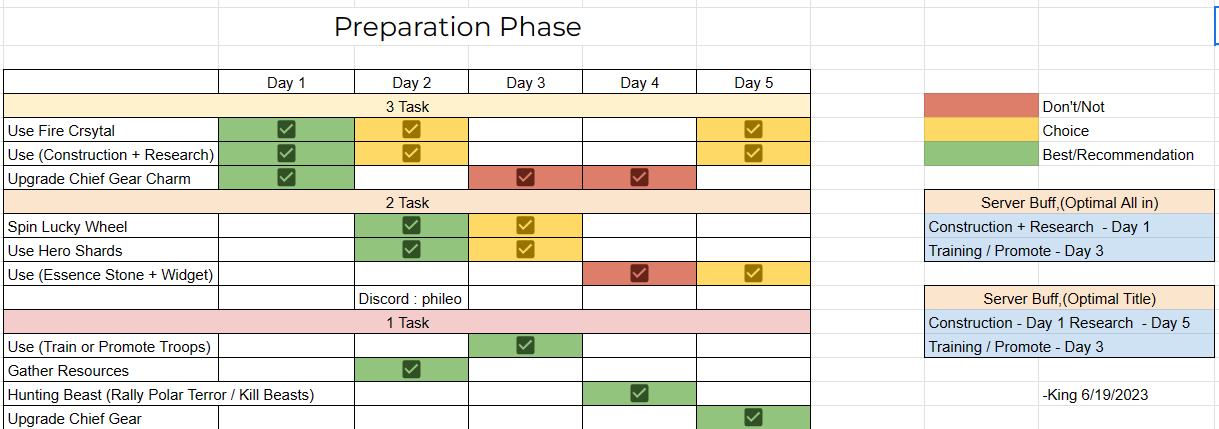Select the red Don't/Not legend color cell

coord(981,106)
